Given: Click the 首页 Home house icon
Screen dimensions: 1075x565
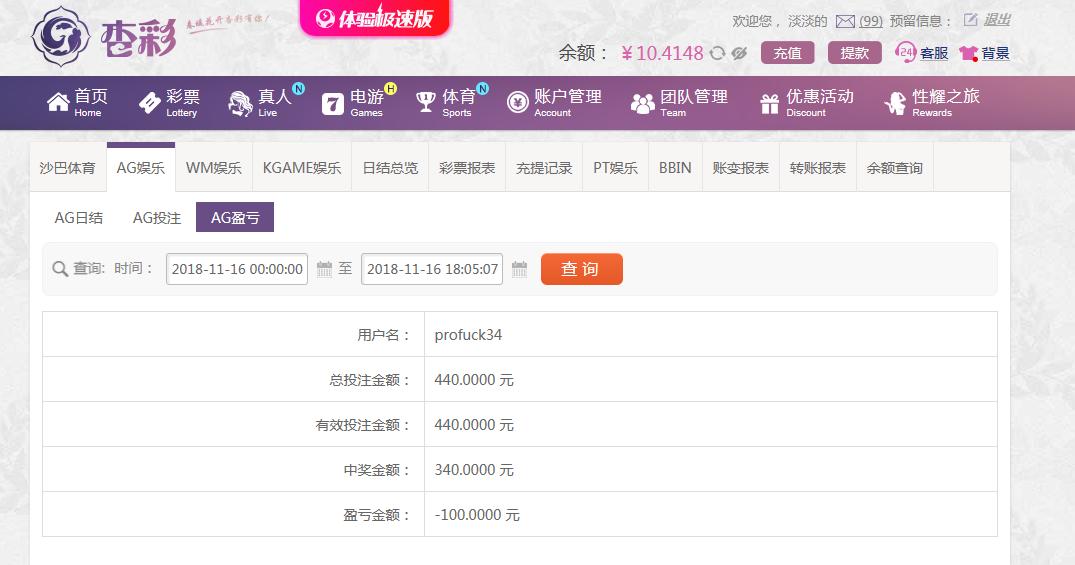Looking at the screenshot, I should [x=58, y=102].
